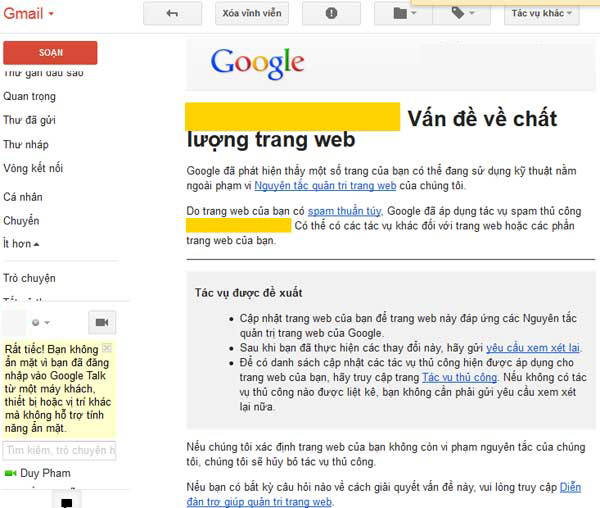Open the yêu cầu xem xét lại link
600x508 pixels.
click(533, 348)
